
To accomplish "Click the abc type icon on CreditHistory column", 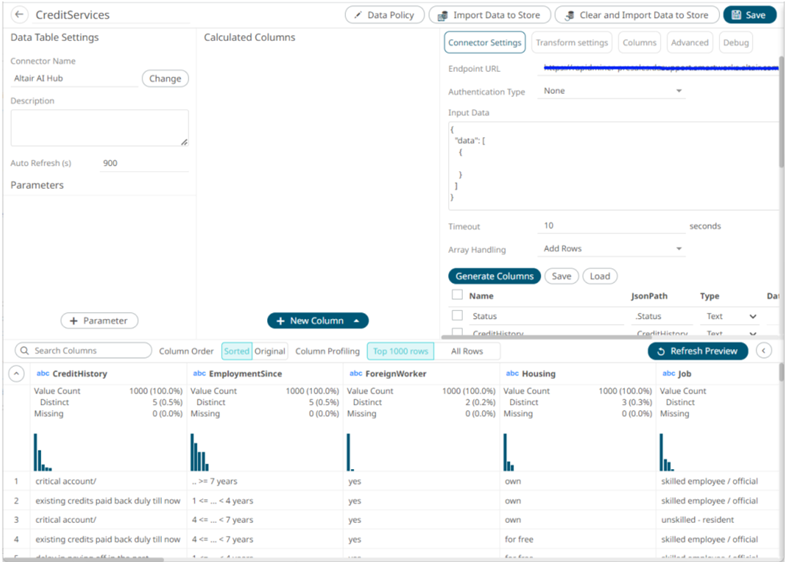I will pyautogui.click(x=42, y=374).
